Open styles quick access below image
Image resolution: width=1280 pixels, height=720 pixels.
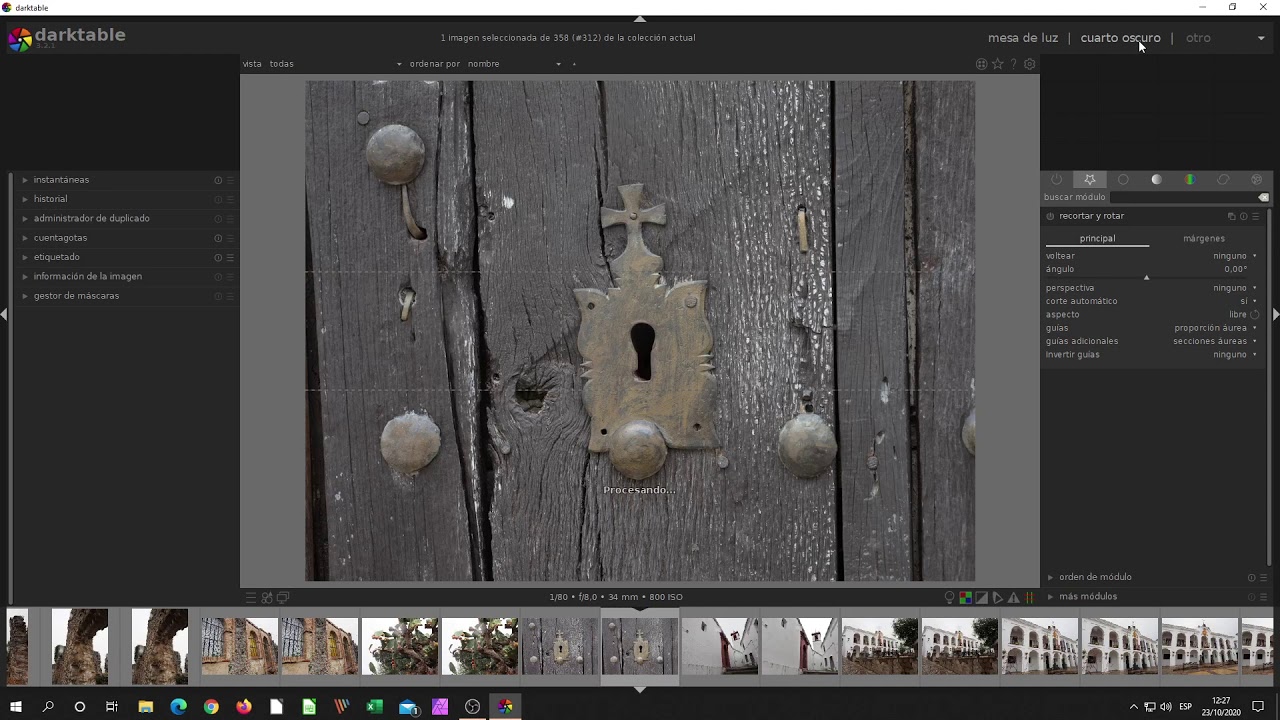(267, 598)
